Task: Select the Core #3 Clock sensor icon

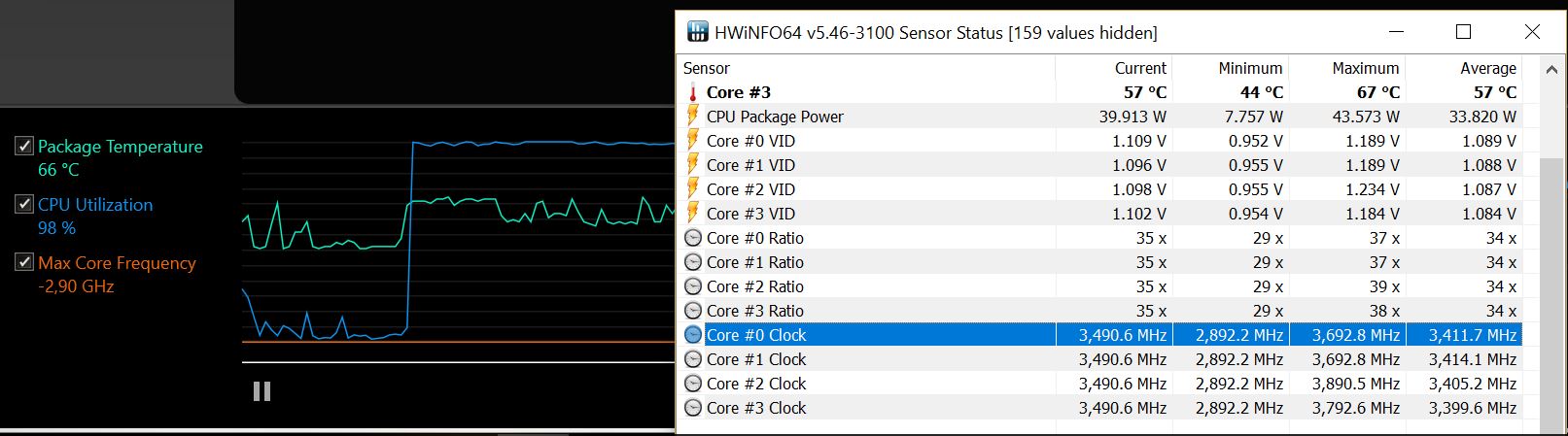Action: click(693, 408)
